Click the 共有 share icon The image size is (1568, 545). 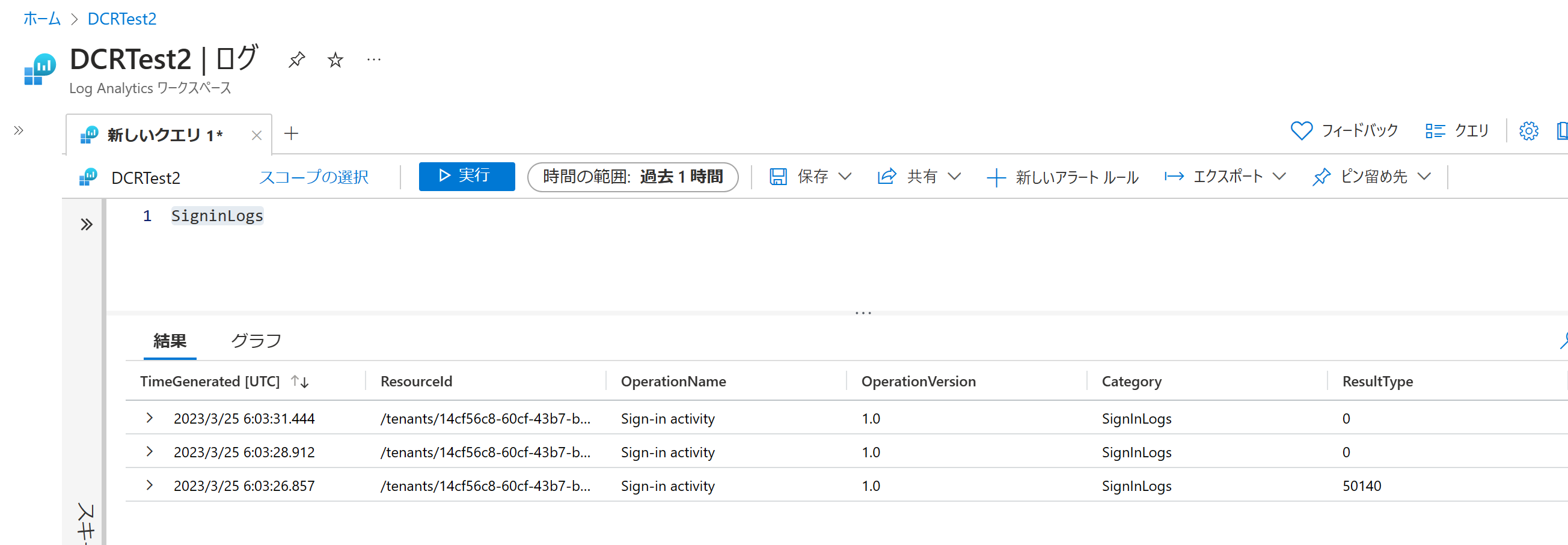886,177
